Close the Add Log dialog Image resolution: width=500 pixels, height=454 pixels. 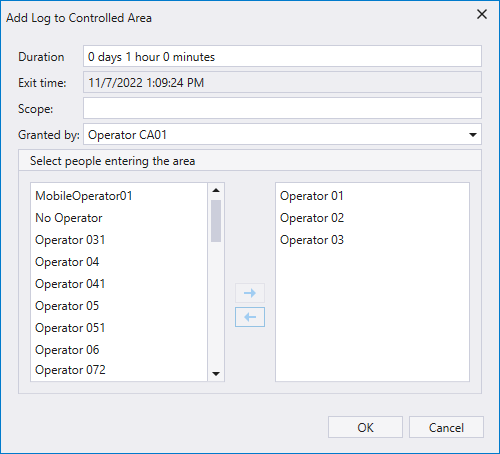[x=482, y=14]
